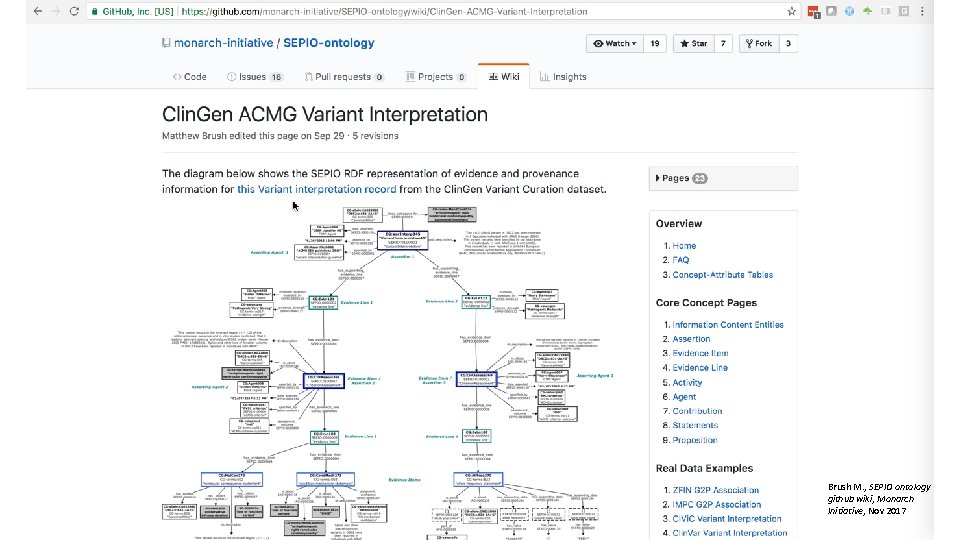Image resolution: width=960 pixels, height=540 pixels.
Task: Open the Evidence Line concept page
Action: (x=700, y=368)
